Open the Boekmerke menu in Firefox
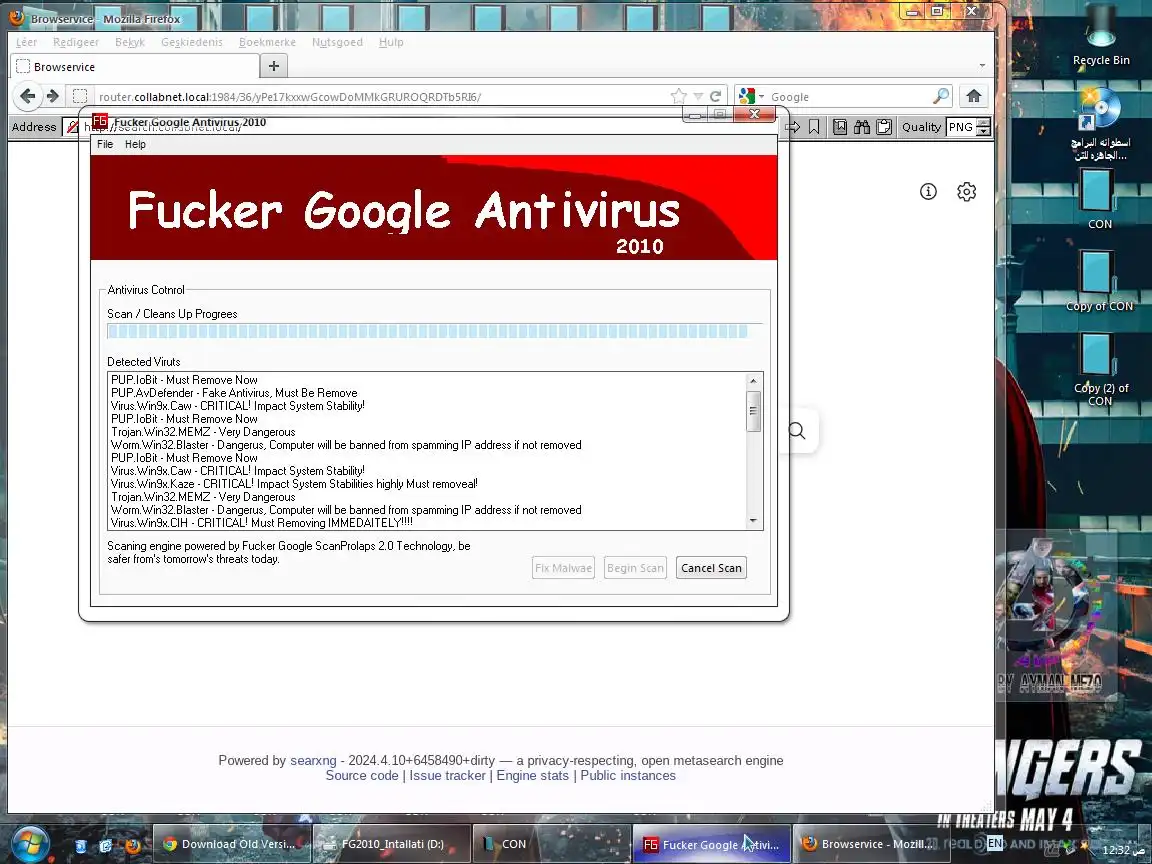Screen dimensions: 1152x864 (x=267, y=42)
